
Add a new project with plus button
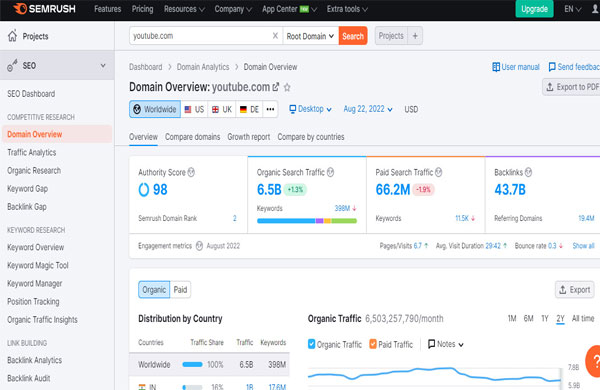[x=415, y=36]
